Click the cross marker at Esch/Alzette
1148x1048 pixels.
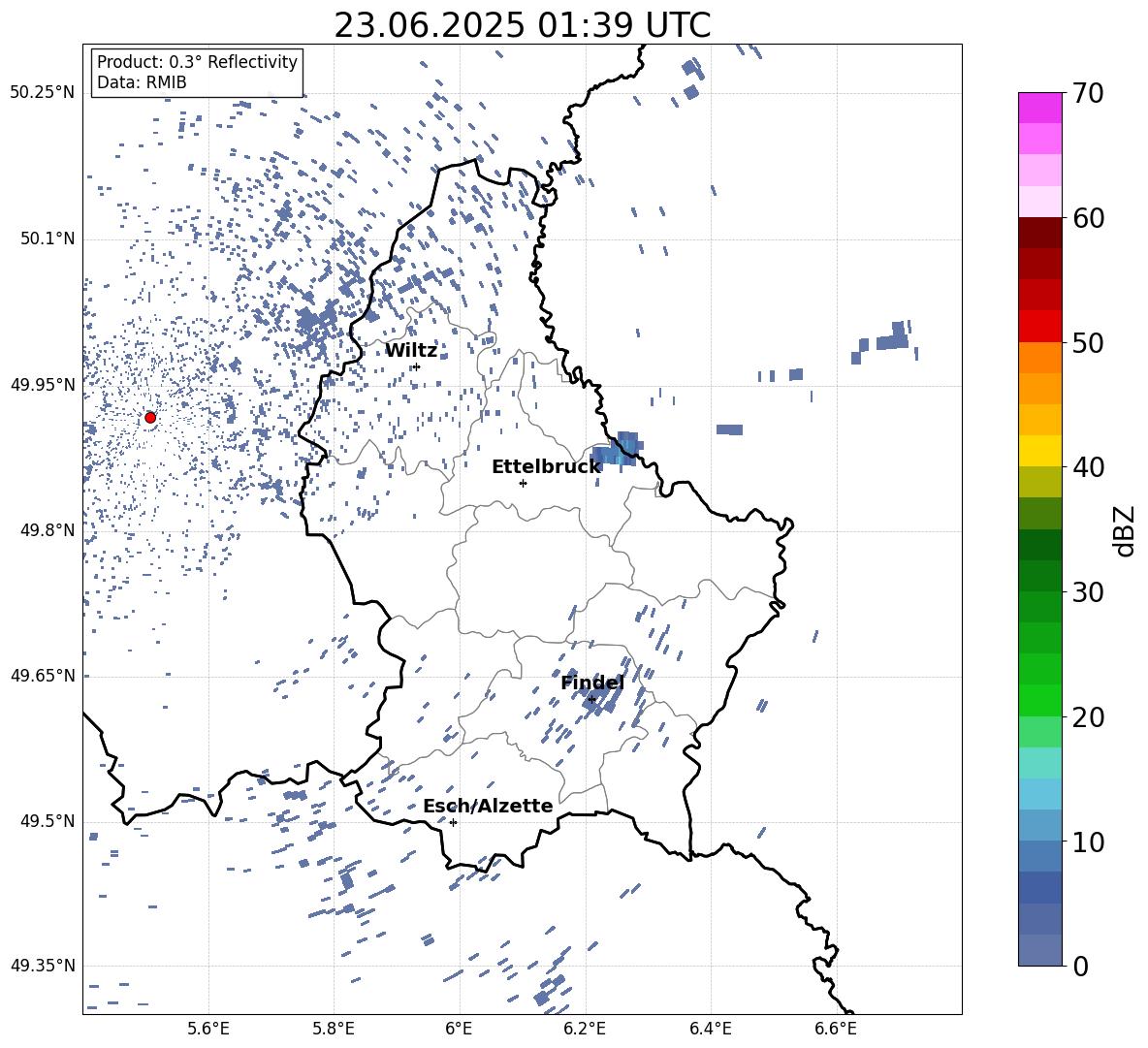453,822
